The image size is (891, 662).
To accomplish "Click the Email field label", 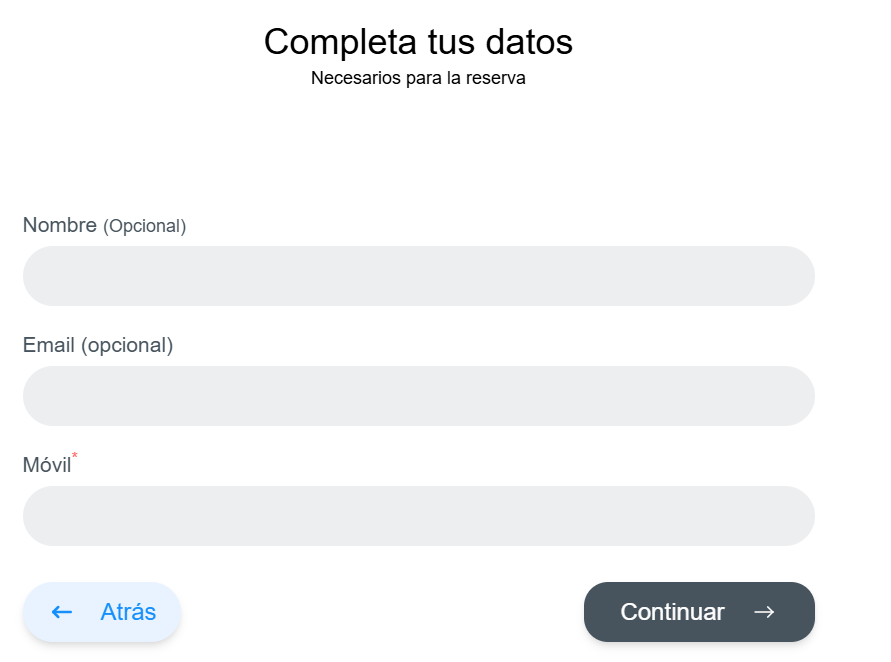I will 48,345.
